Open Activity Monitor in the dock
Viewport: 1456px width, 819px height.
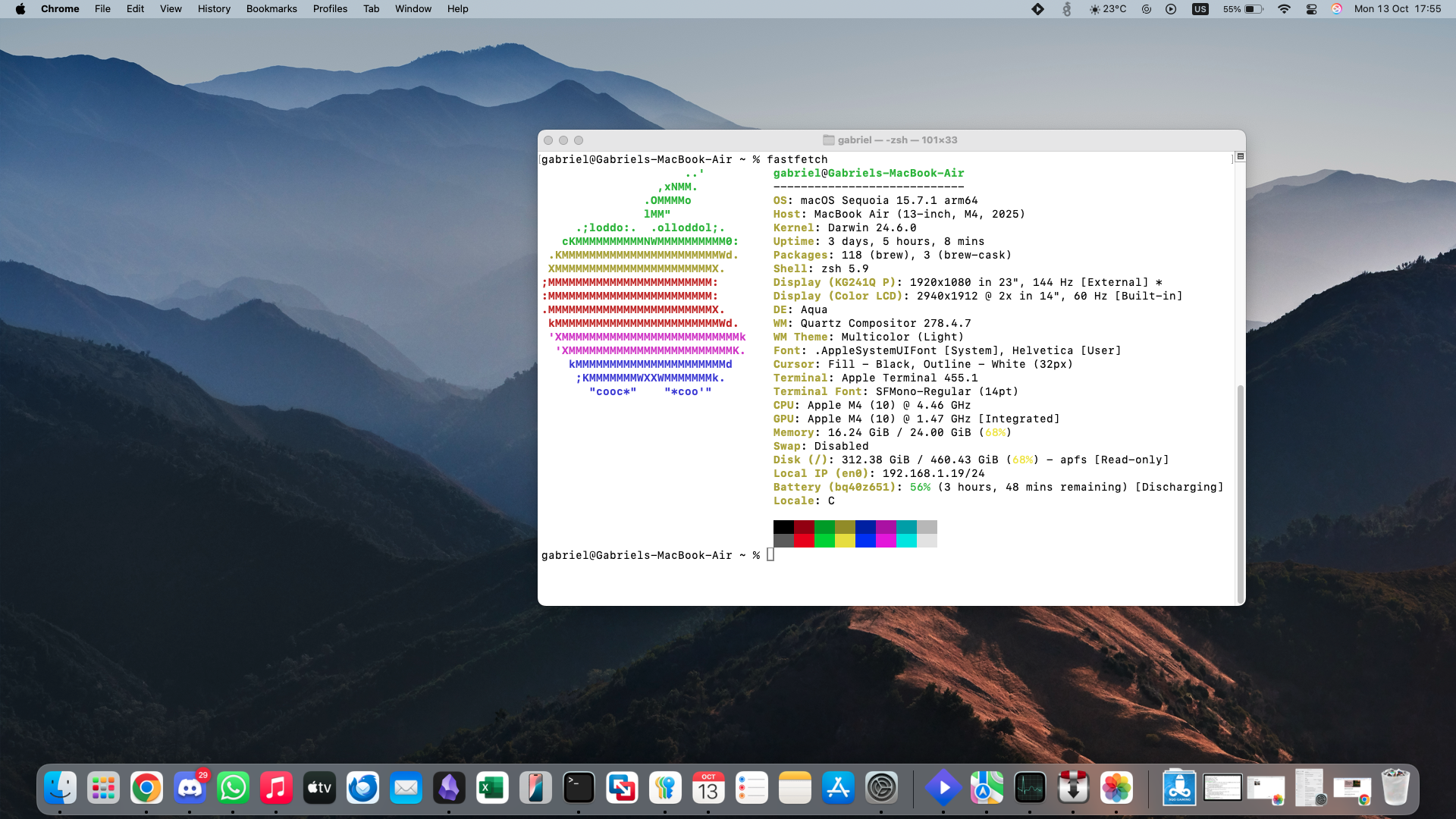[x=1030, y=789]
